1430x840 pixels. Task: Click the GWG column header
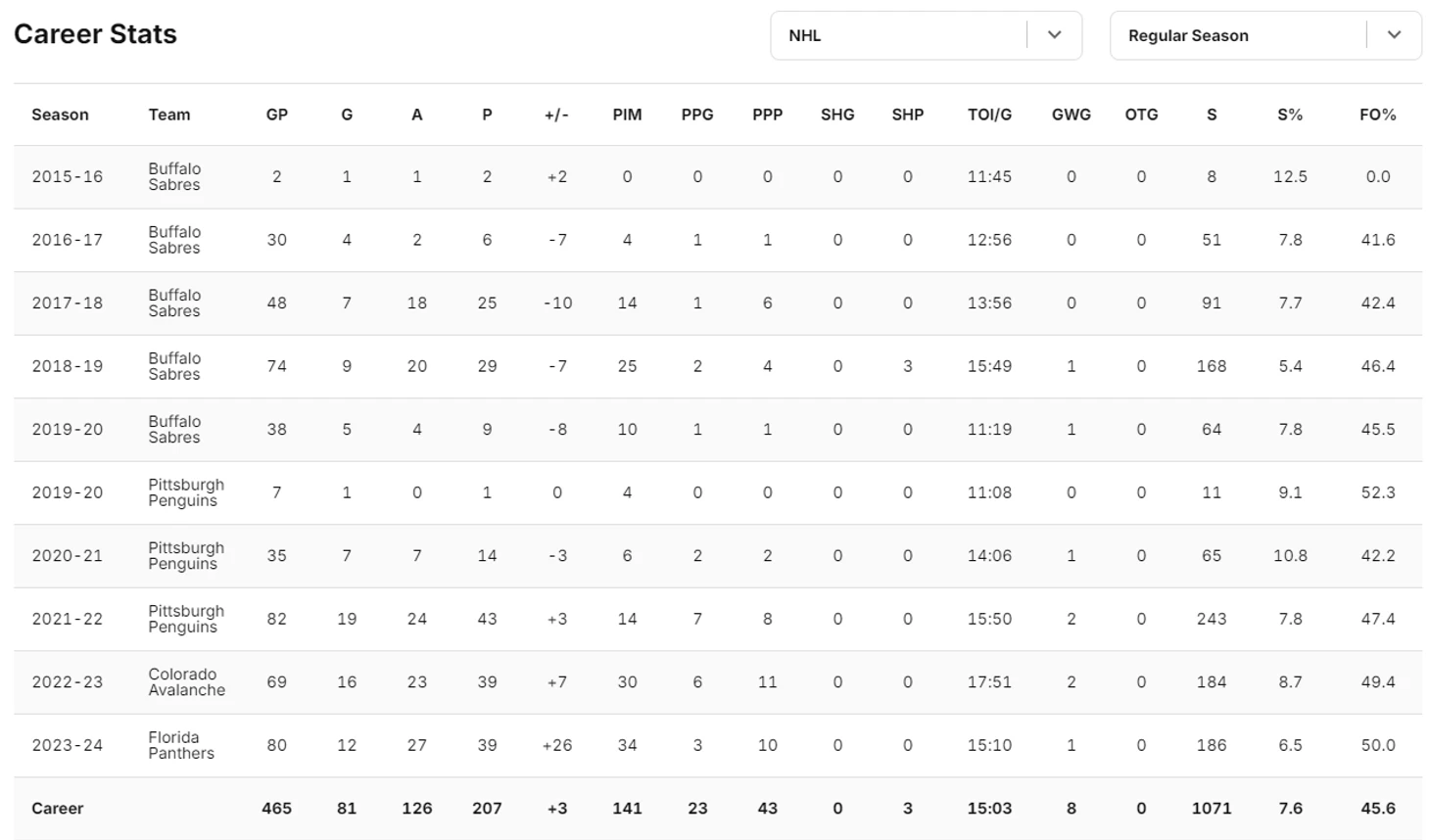[1071, 115]
